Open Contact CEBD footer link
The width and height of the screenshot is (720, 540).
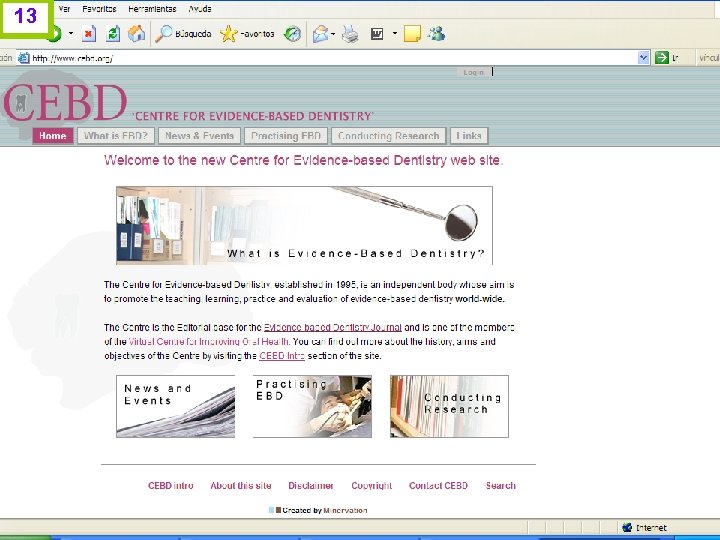coord(439,485)
